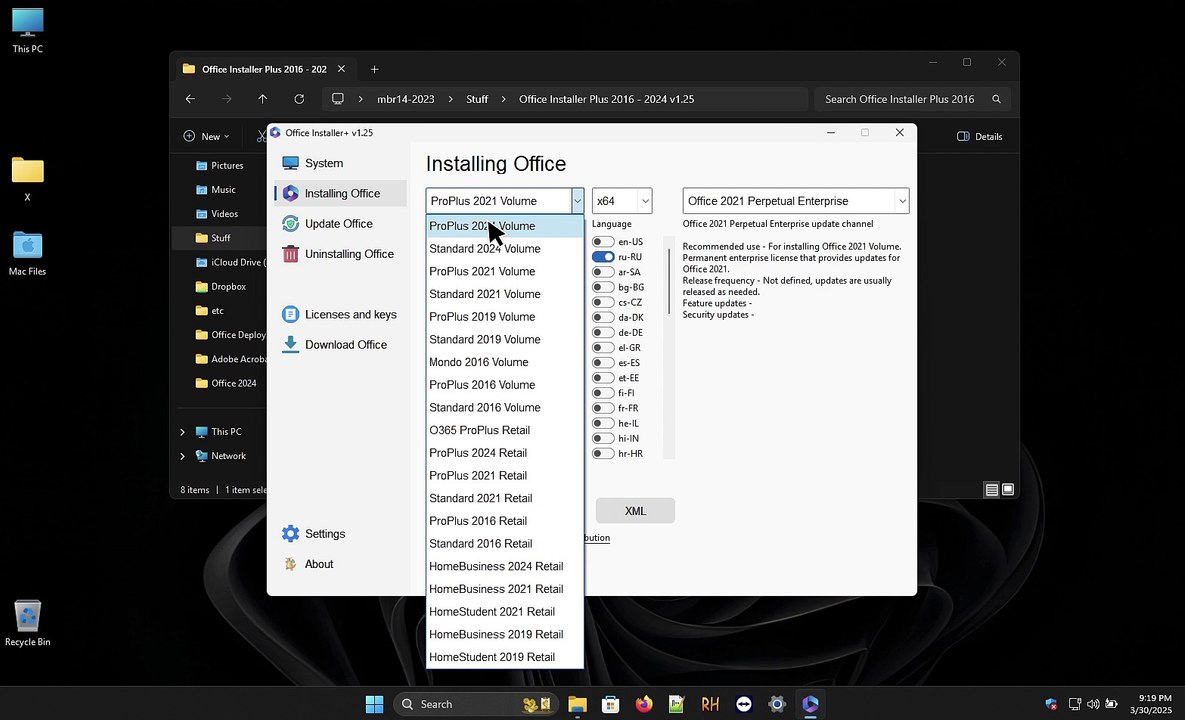Choose O365 ProPlus Retail from list
The height and width of the screenshot is (720, 1185).
point(505,430)
